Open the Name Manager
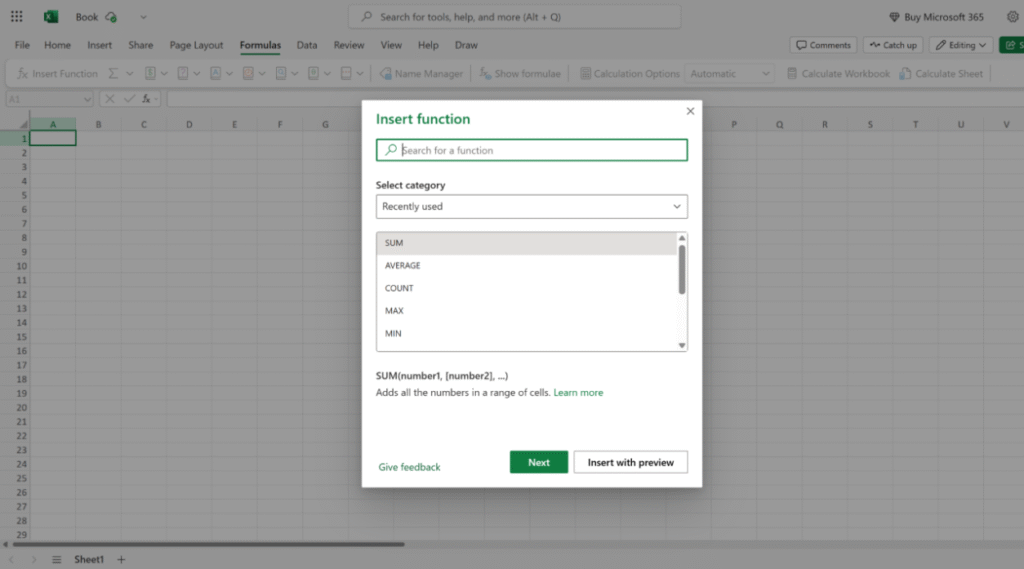 pos(421,74)
